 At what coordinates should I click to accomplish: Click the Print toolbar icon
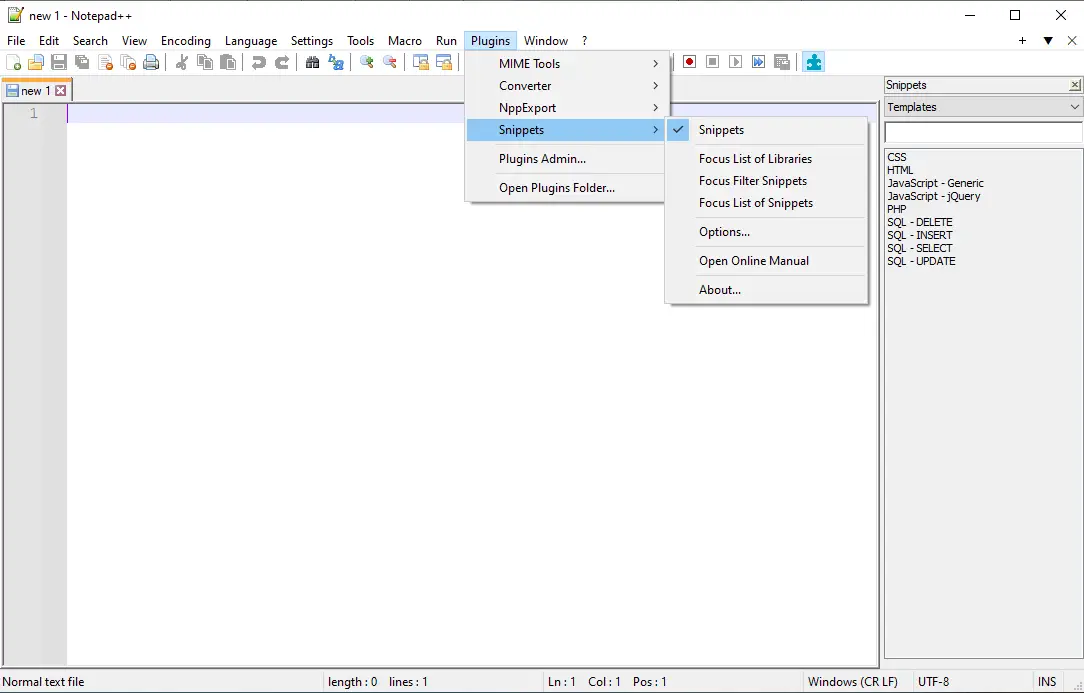tap(151, 61)
